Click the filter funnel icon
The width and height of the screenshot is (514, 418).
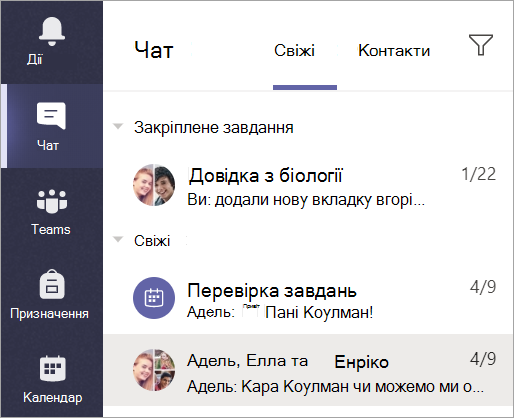coord(481,44)
